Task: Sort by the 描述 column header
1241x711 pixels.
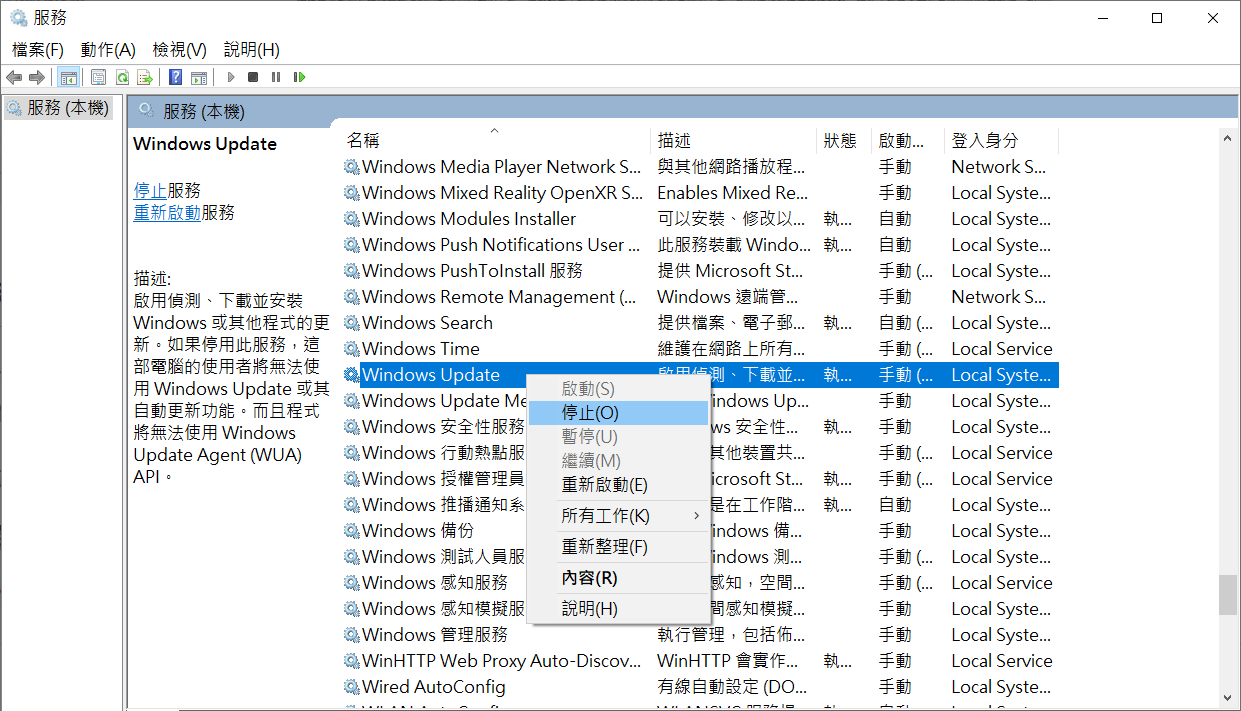Action: point(734,141)
